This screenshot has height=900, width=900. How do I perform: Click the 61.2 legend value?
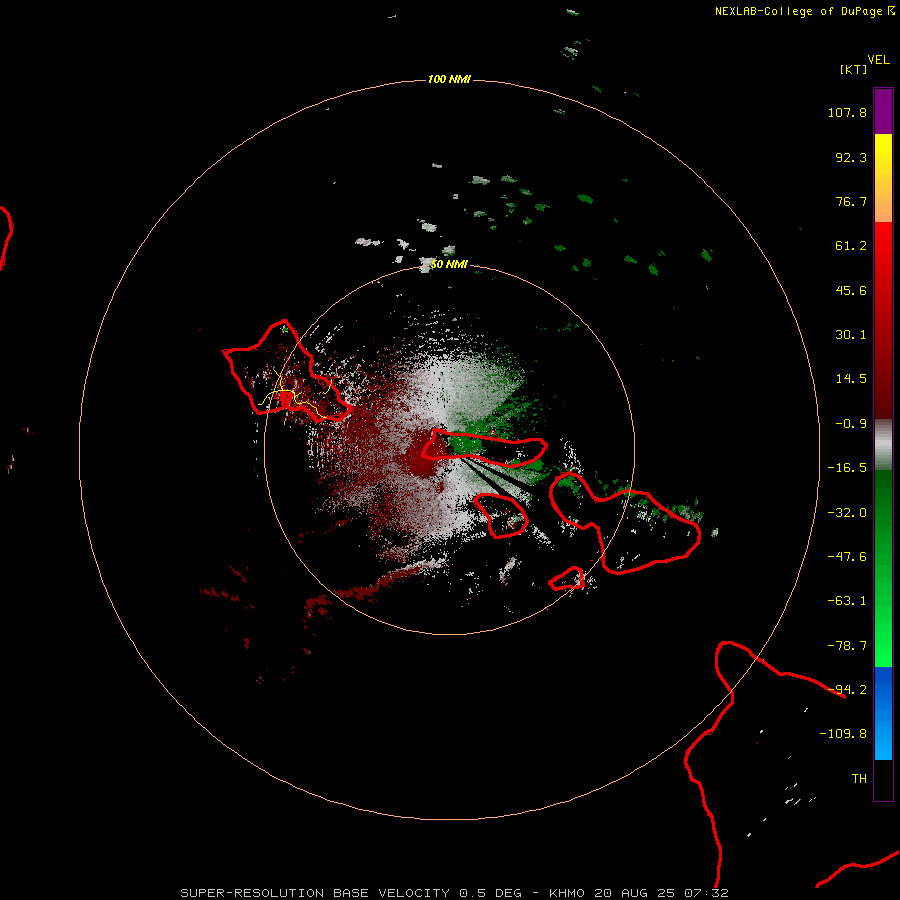851,246
